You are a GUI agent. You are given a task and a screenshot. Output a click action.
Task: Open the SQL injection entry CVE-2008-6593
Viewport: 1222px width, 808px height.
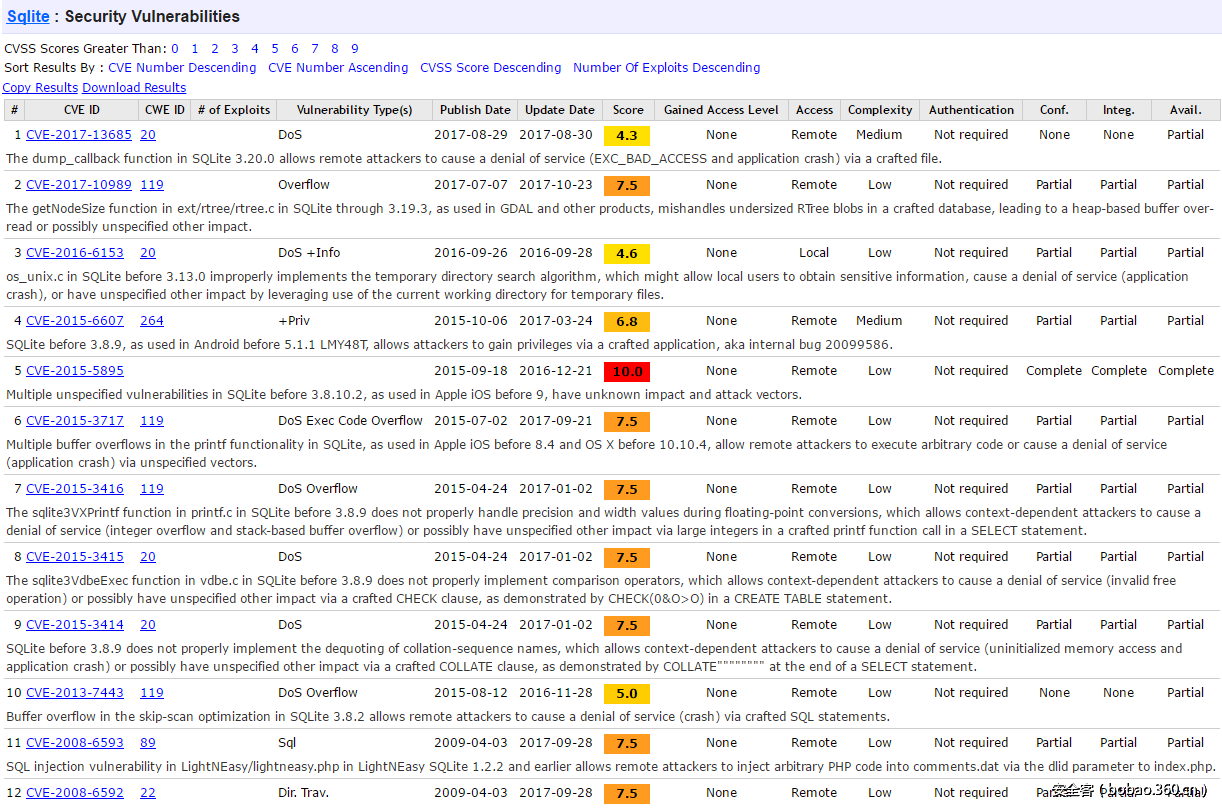click(x=75, y=742)
